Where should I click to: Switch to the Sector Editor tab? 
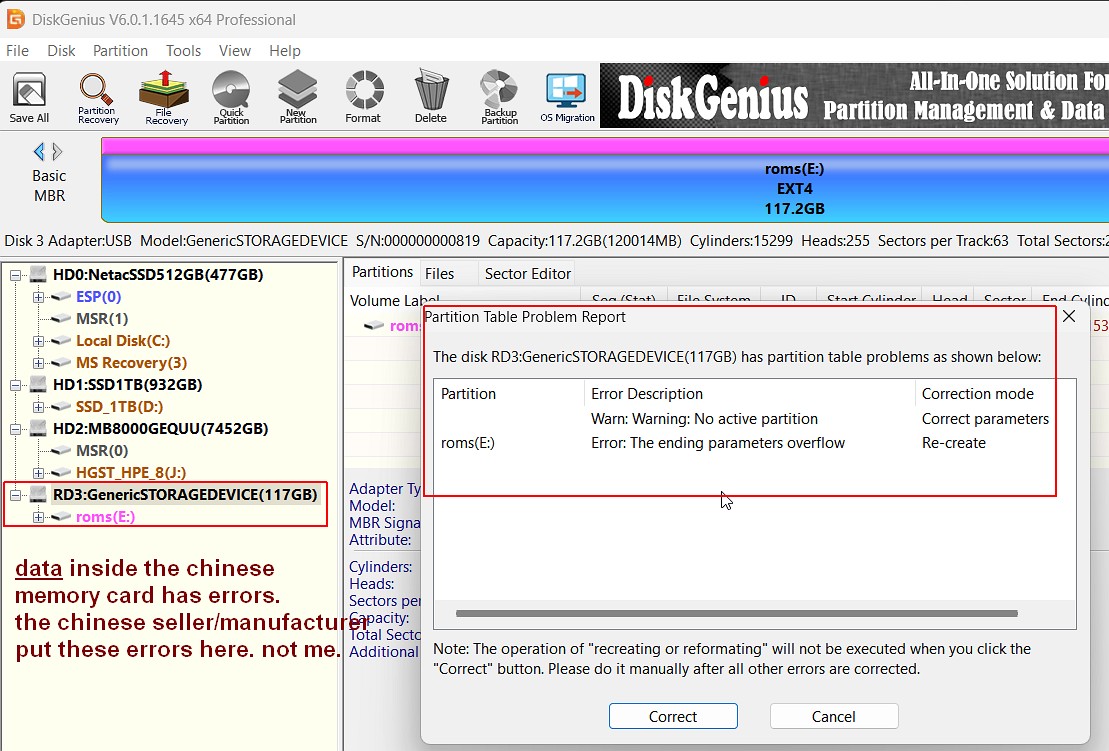point(527,274)
